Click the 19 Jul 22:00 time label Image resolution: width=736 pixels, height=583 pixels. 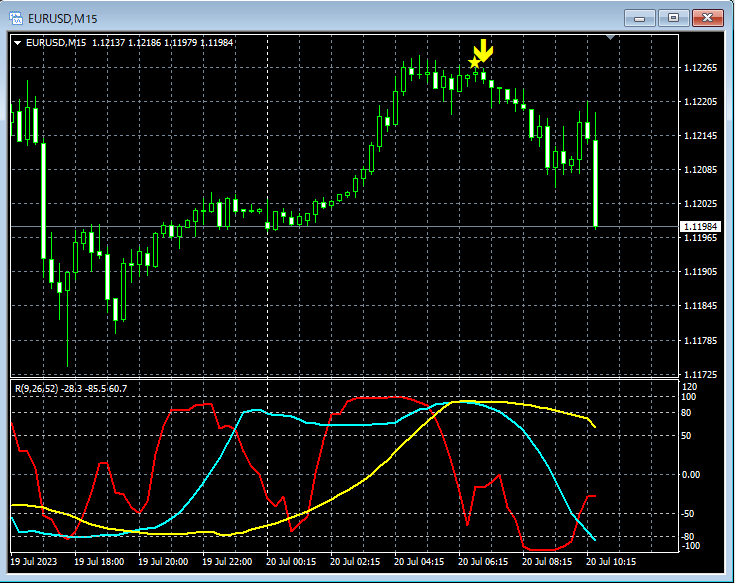(227, 562)
